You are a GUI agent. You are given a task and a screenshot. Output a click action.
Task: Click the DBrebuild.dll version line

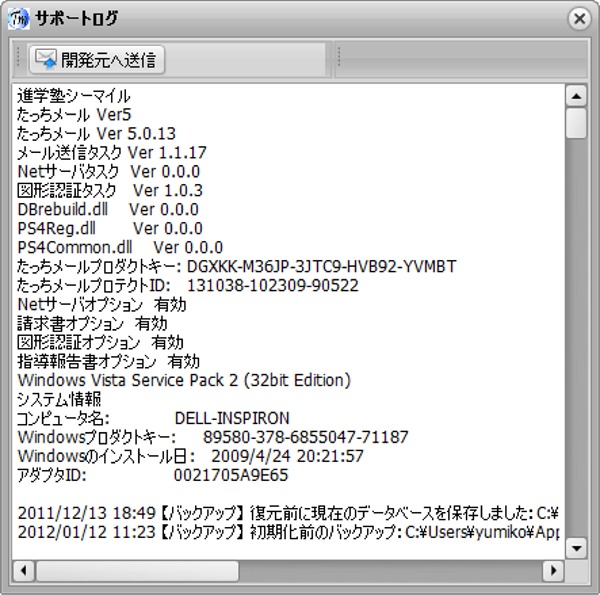(108, 210)
